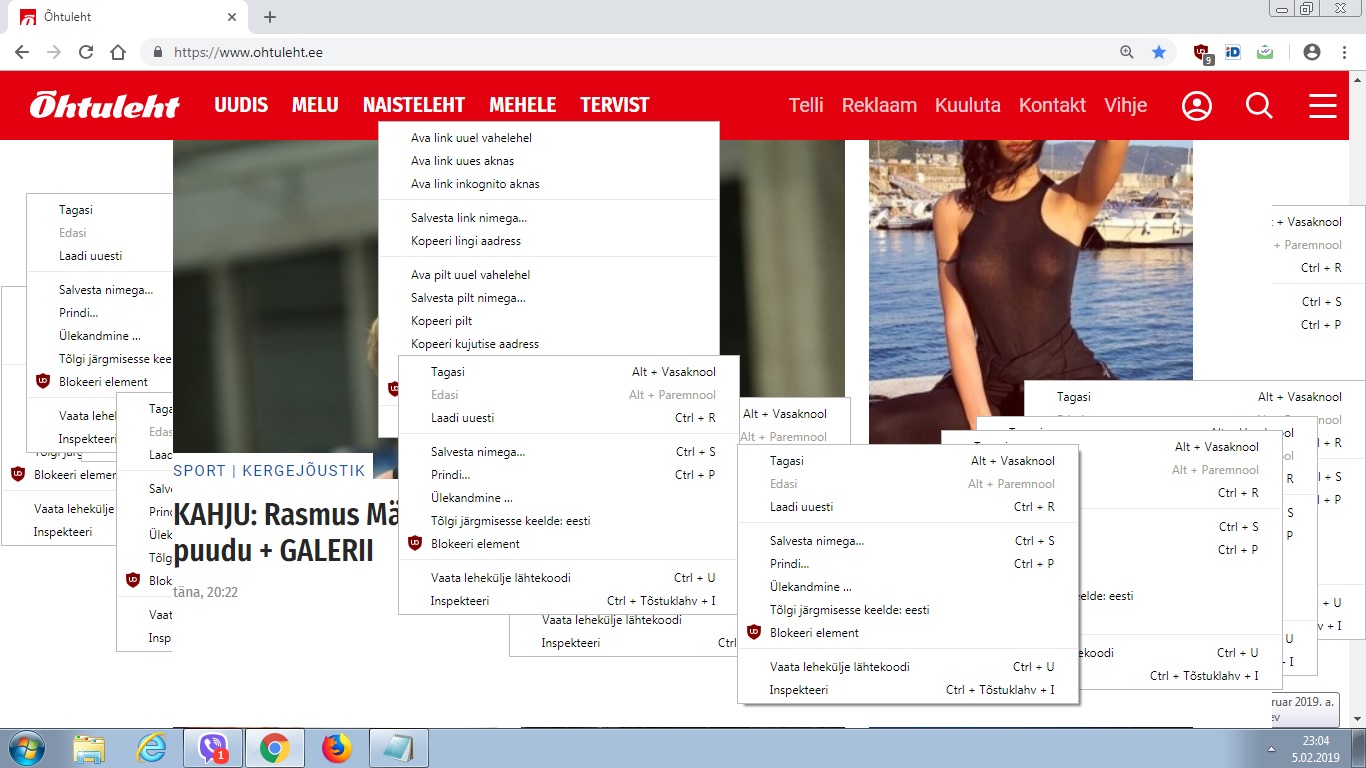Choose 'Ava link uuel vahelehel'

[549, 138]
